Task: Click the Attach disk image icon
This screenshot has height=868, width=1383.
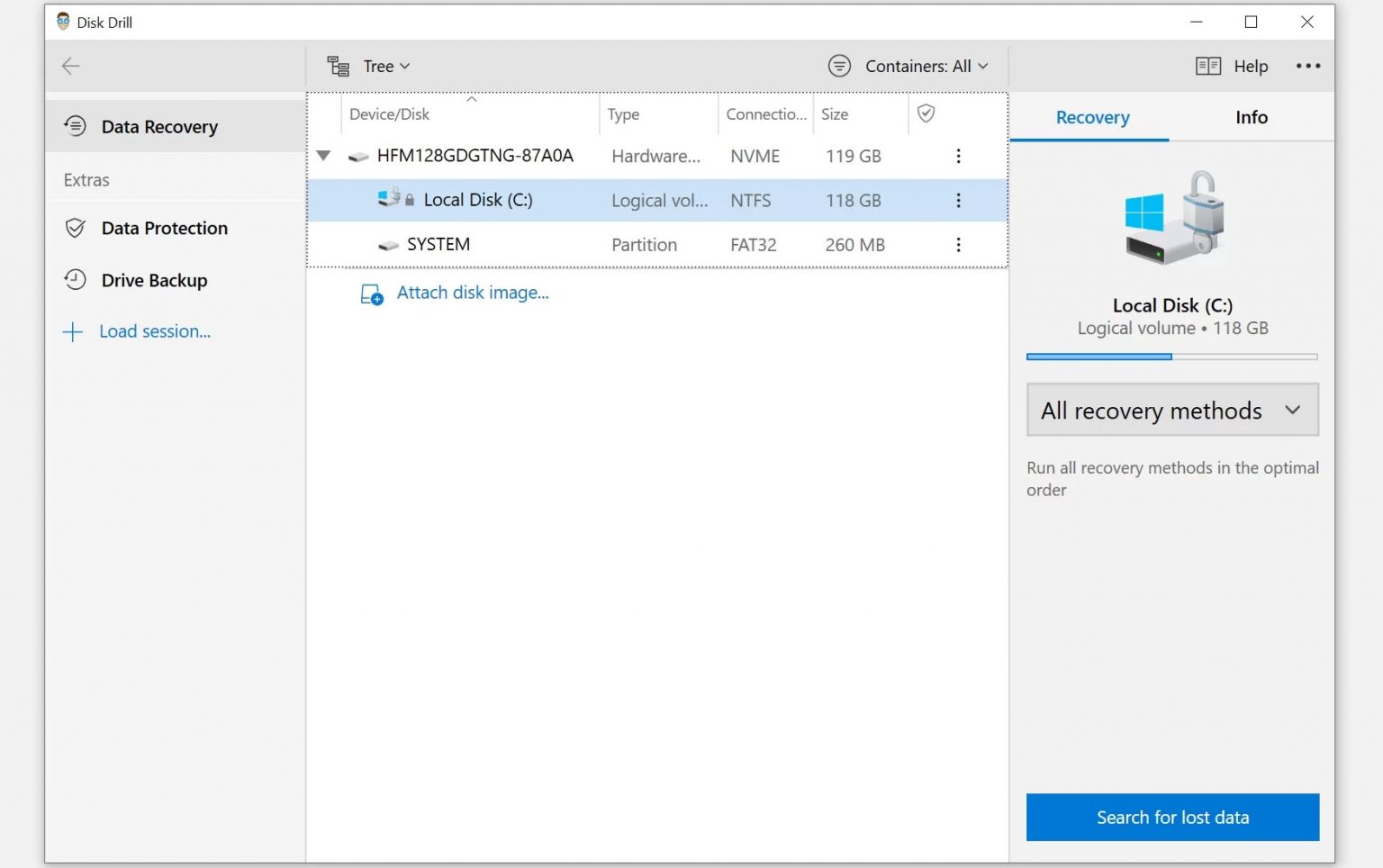Action: point(371,294)
